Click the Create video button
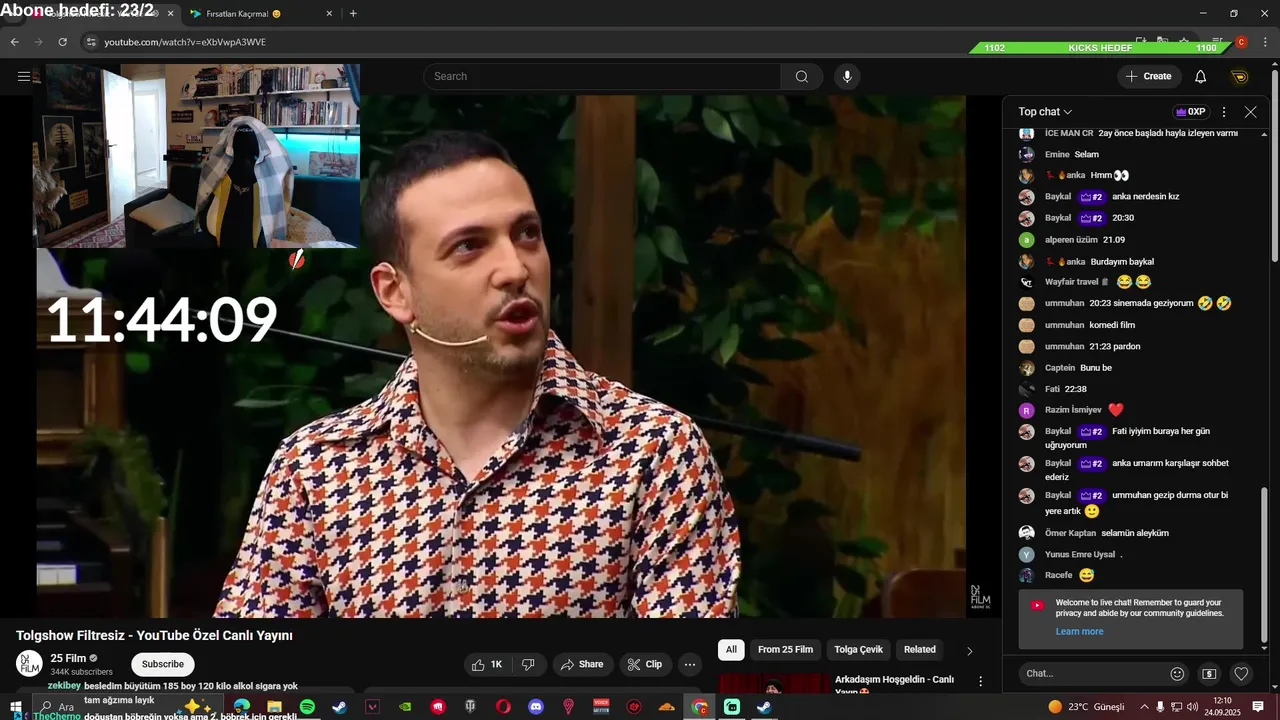 click(1148, 77)
